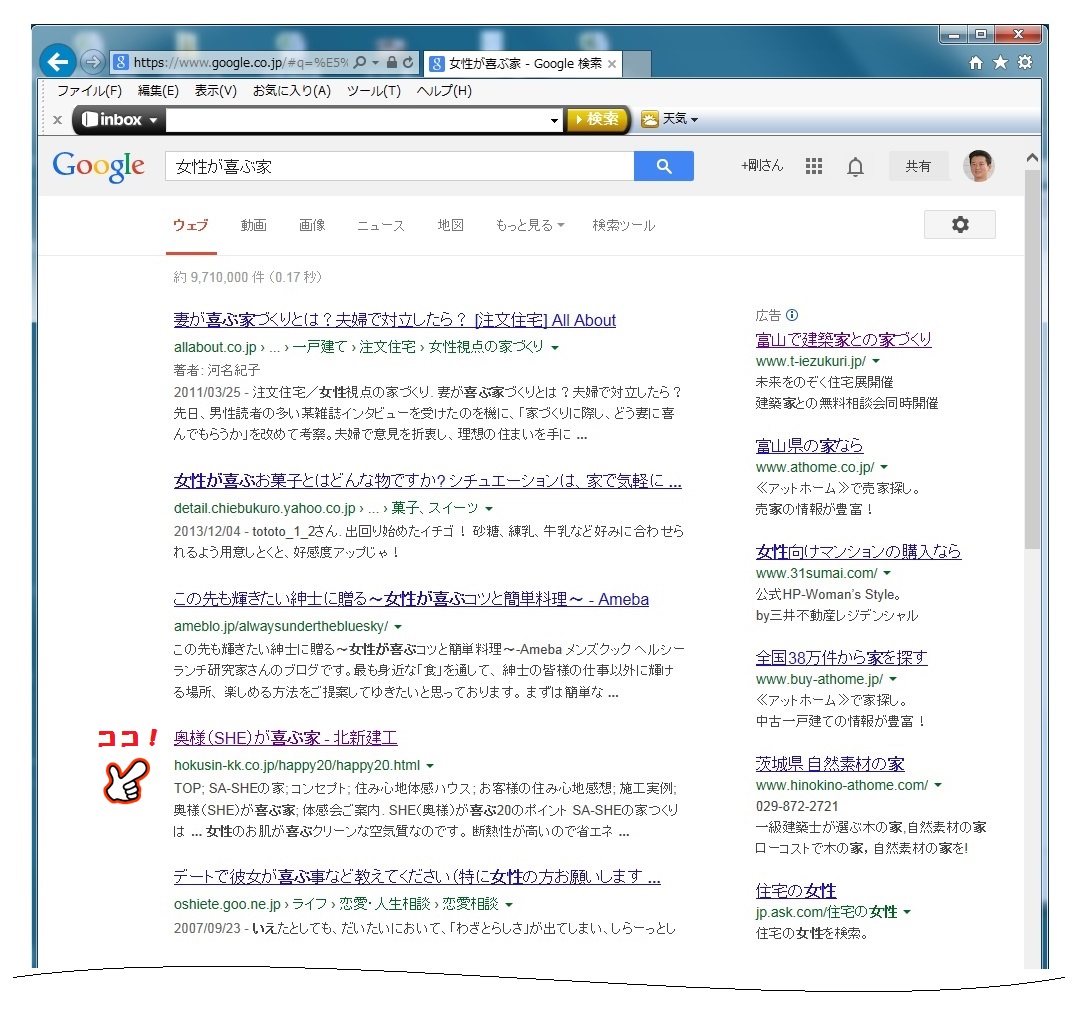1076x1020 pixels.
Task: Click the ad info icon next to 広告
Action: coord(792,315)
